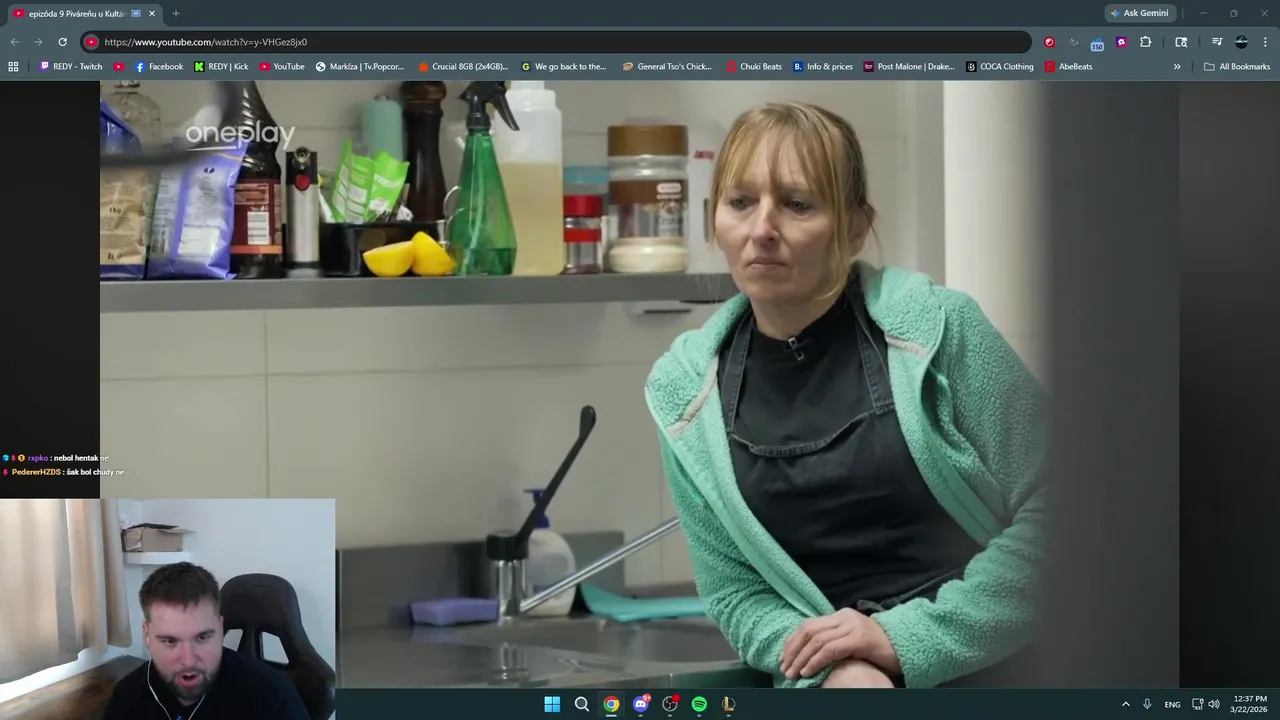This screenshot has width=1280, height=720.
Task: Open a new browser tab
Action: click(x=176, y=13)
